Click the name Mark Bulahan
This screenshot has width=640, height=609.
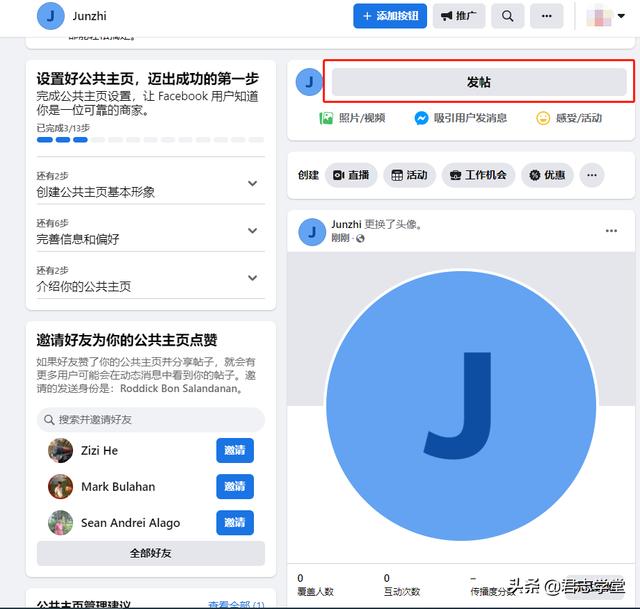(118, 487)
